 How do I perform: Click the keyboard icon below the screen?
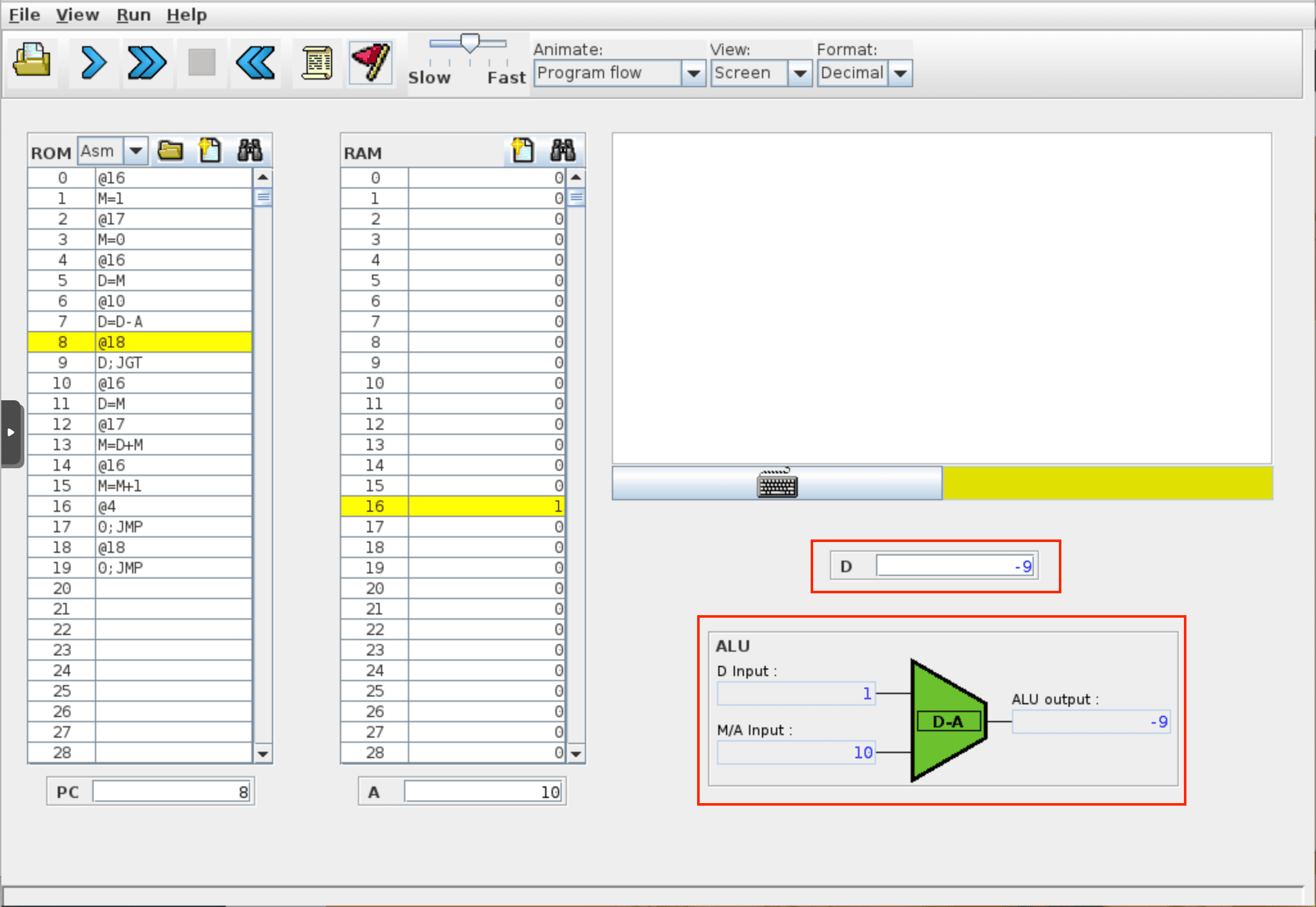click(777, 484)
